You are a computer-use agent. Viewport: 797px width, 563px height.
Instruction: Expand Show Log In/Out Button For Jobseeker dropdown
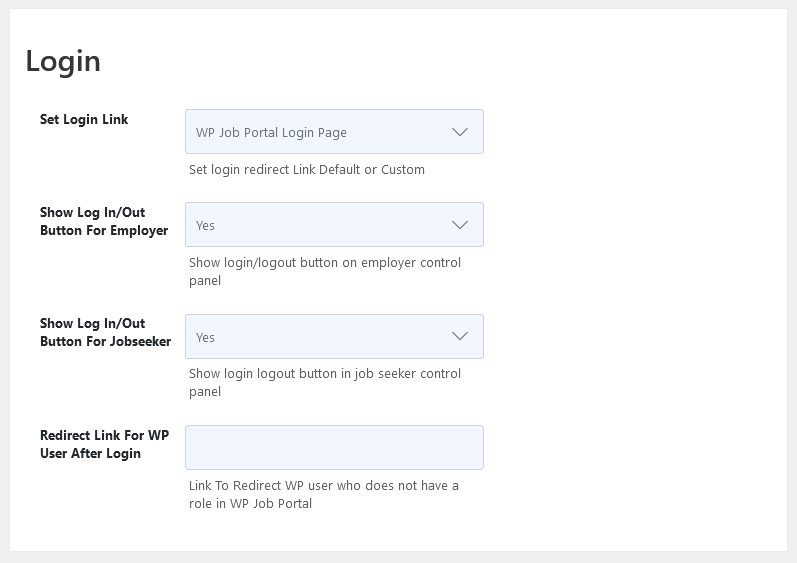[x=334, y=336]
